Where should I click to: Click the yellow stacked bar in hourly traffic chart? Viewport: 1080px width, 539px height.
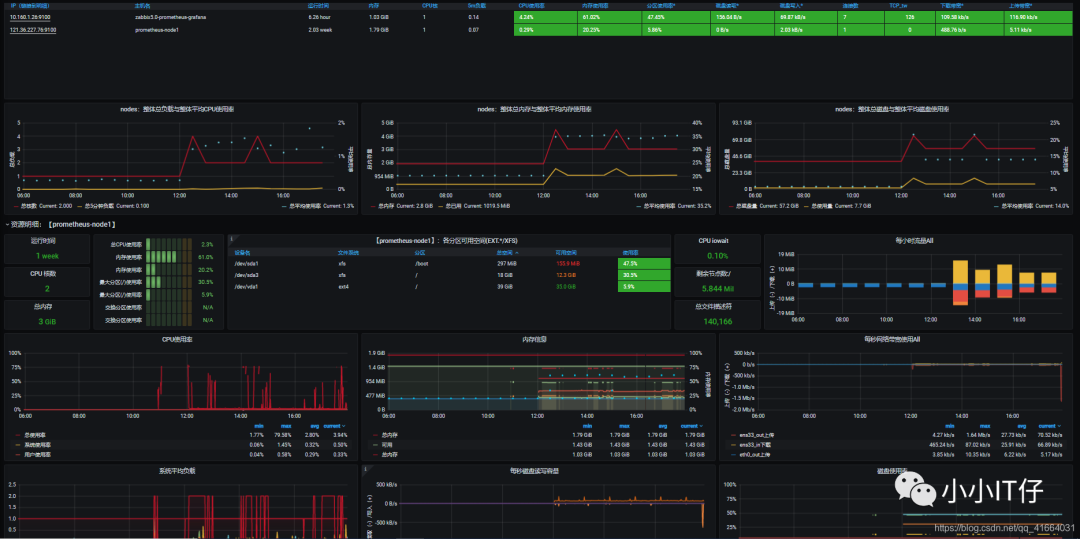pos(960,272)
